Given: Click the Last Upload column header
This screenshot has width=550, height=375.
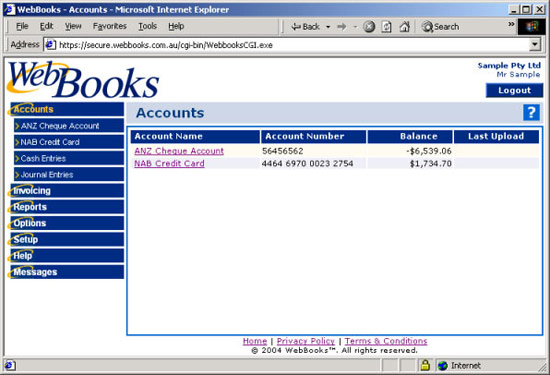Looking at the screenshot, I should 496,136.
